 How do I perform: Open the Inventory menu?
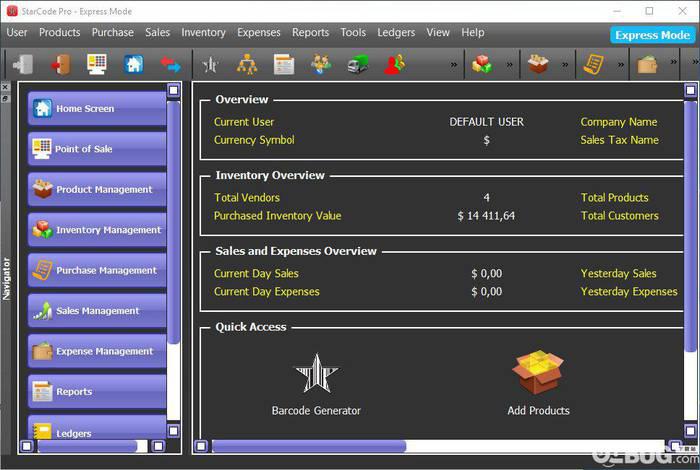[203, 33]
